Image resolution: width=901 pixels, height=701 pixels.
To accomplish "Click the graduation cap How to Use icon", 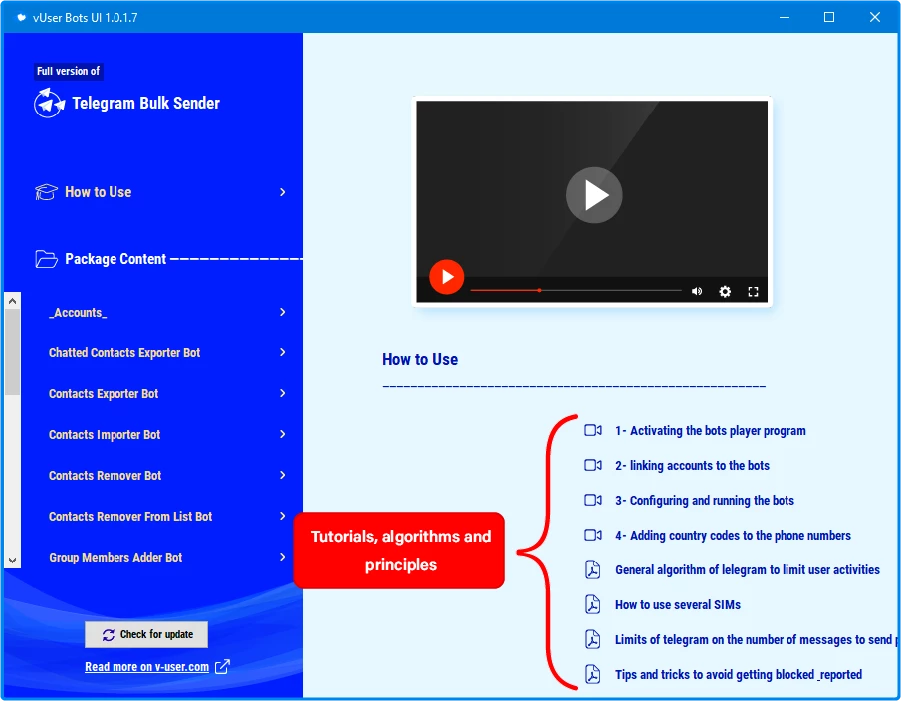I will click(x=46, y=192).
